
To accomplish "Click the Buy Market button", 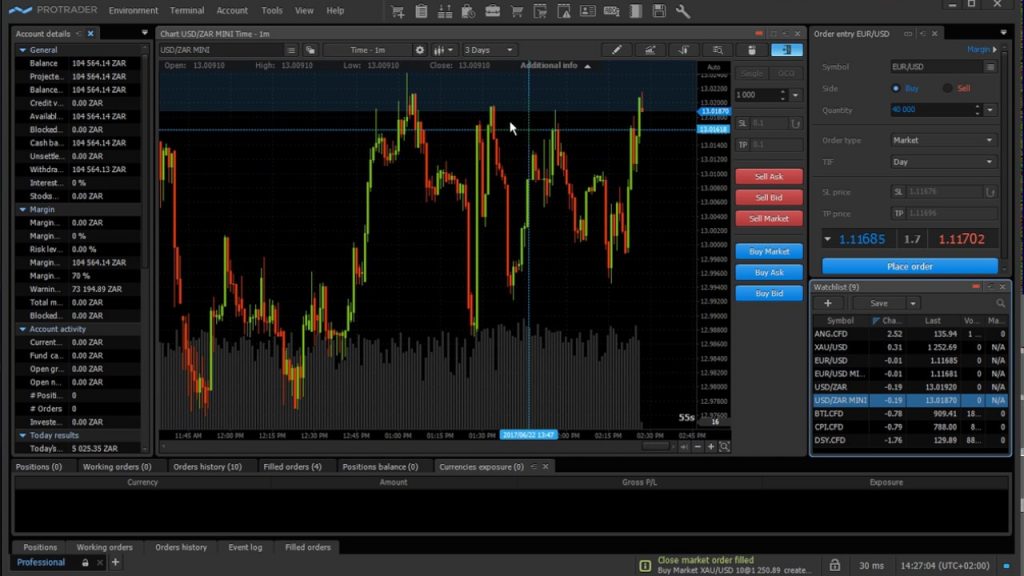I will (x=769, y=251).
